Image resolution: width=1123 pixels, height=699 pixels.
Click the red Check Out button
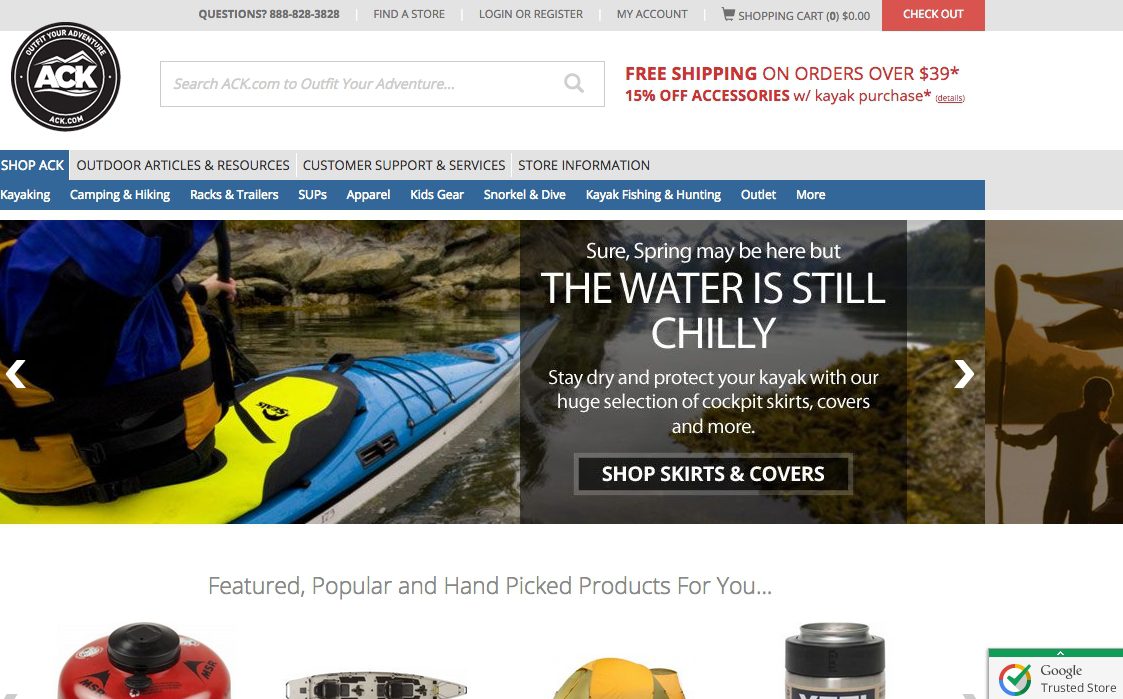(x=933, y=15)
